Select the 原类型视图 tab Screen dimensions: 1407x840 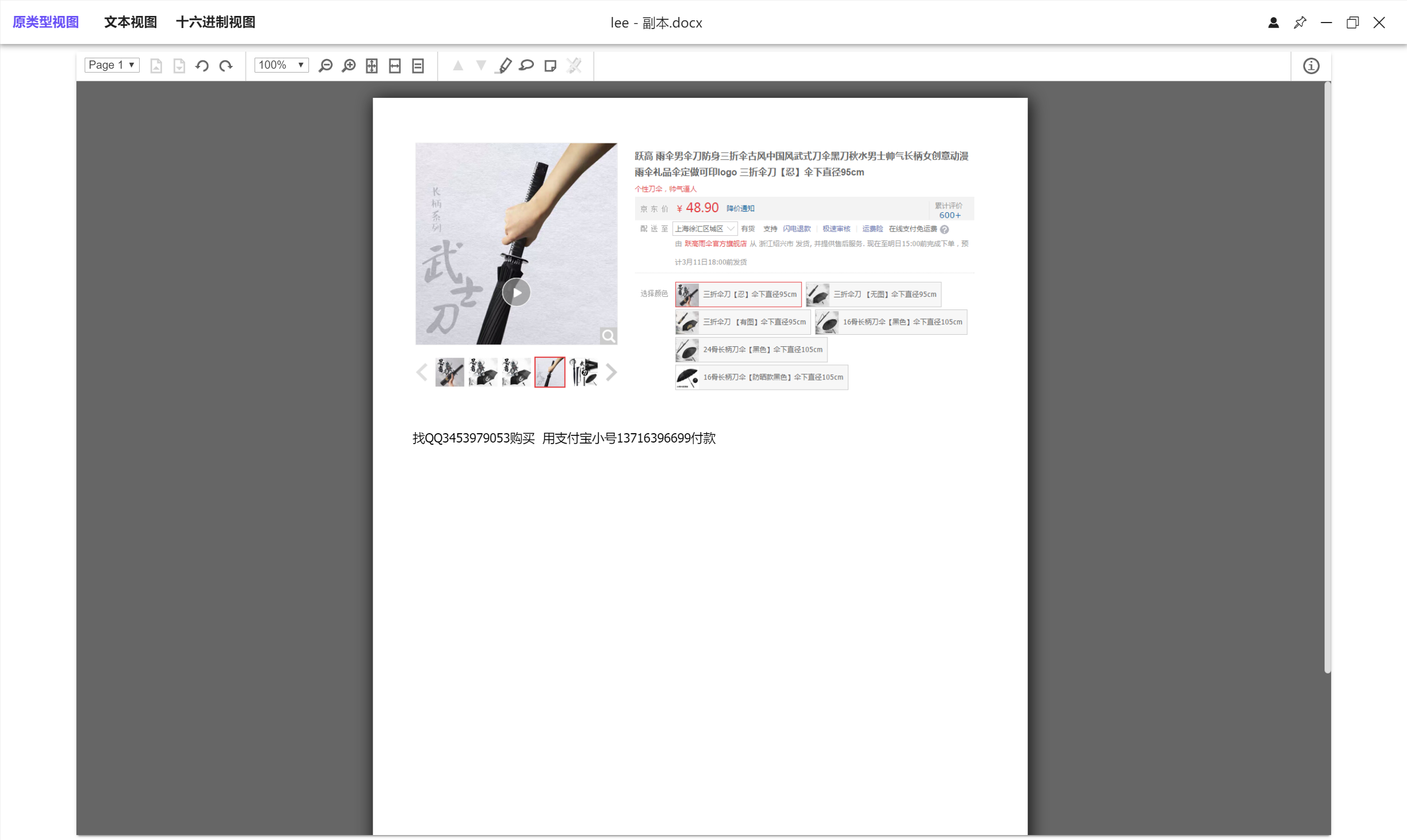pos(45,22)
